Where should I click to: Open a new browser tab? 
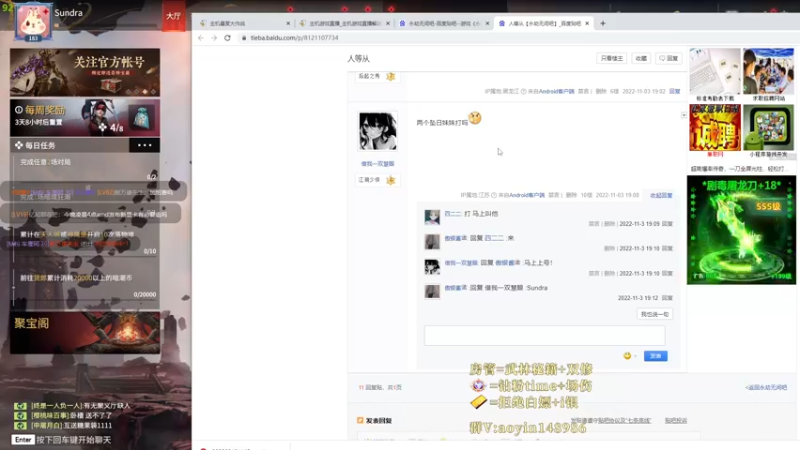(603, 23)
